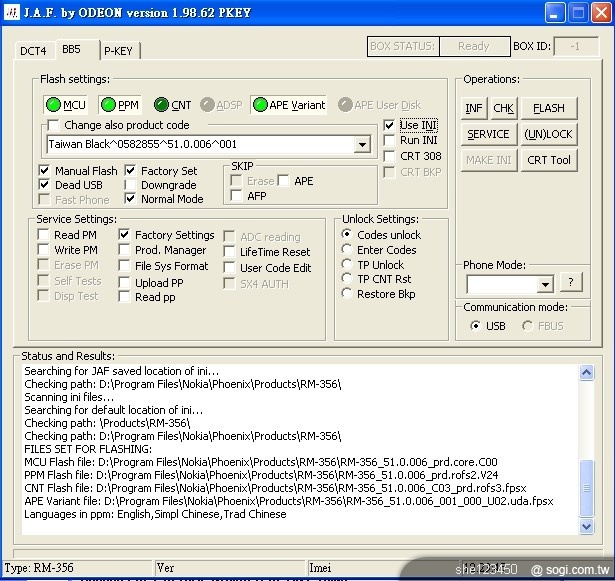The height and width of the screenshot is (581, 615).
Task: Check the Read pp option
Action: pos(124,297)
